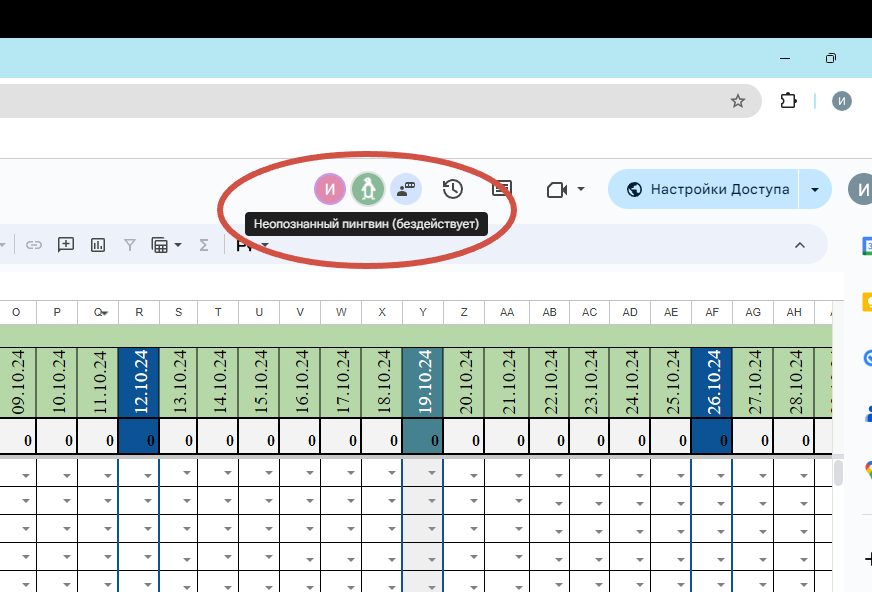Click the 0 total cell under 16.10.24
The height and width of the screenshot is (592, 872).
point(300,436)
